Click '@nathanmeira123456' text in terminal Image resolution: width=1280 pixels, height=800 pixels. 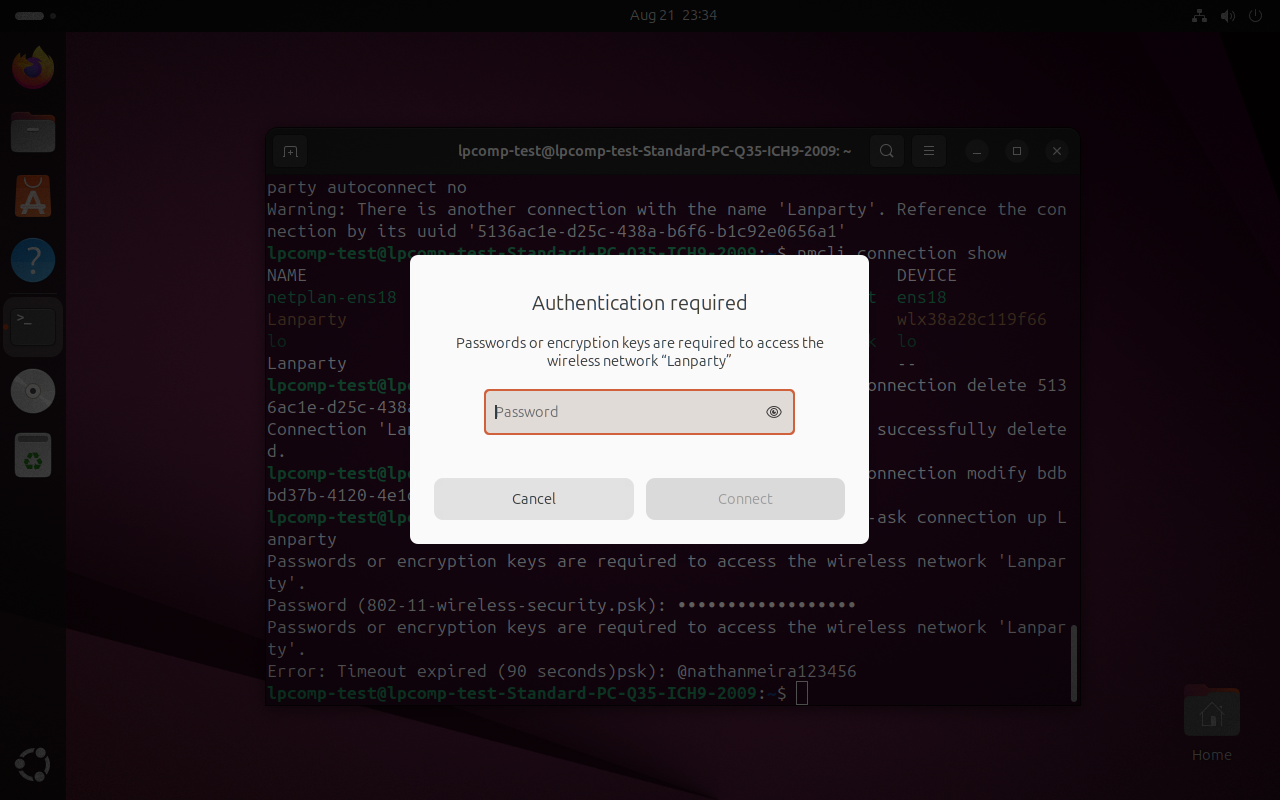pyautogui.click(x=767, y=671)
